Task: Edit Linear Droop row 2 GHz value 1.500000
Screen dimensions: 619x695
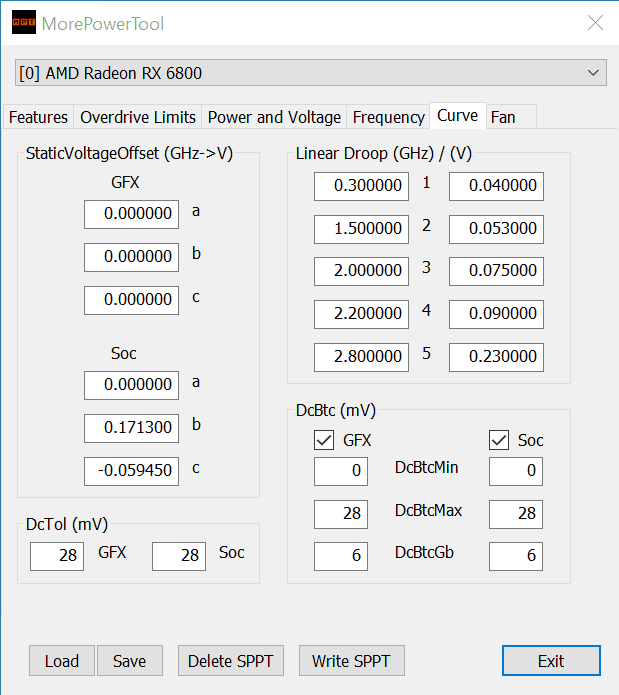Action: pyautogui.click(x=362, y=229)
